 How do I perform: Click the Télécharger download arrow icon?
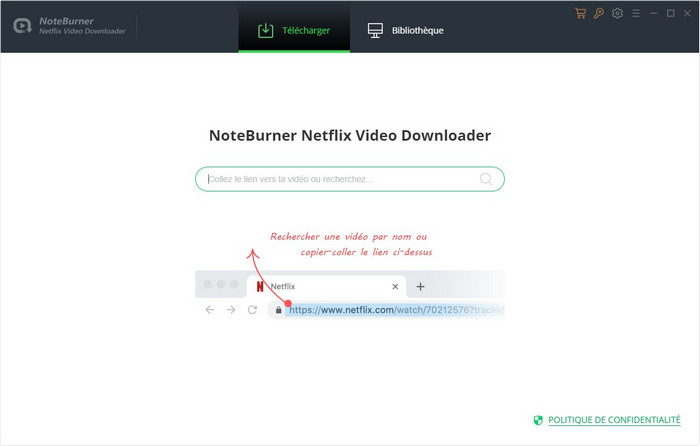tap(266, 30)
